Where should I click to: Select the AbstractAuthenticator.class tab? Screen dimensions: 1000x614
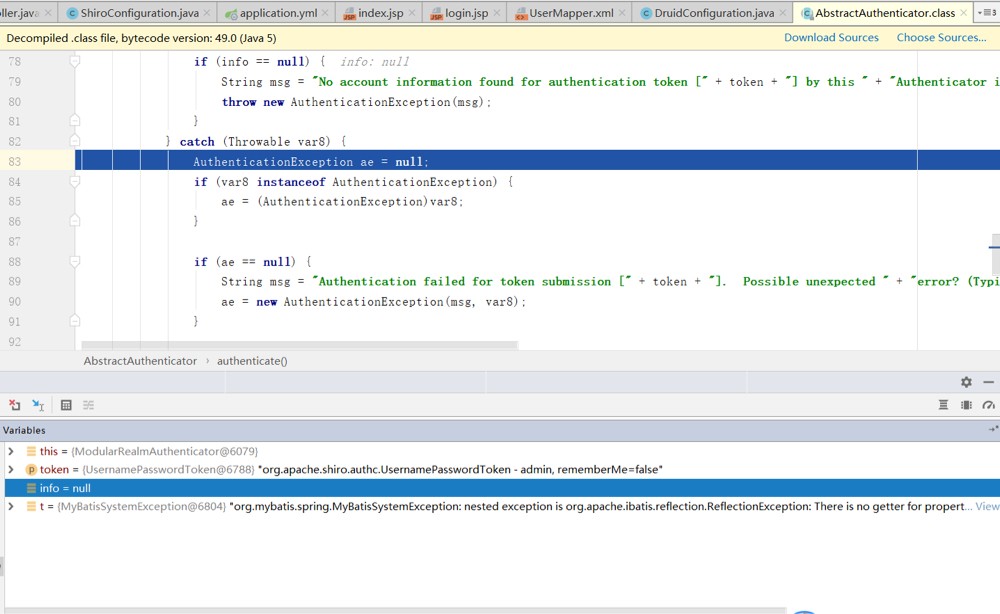[885, 13]
